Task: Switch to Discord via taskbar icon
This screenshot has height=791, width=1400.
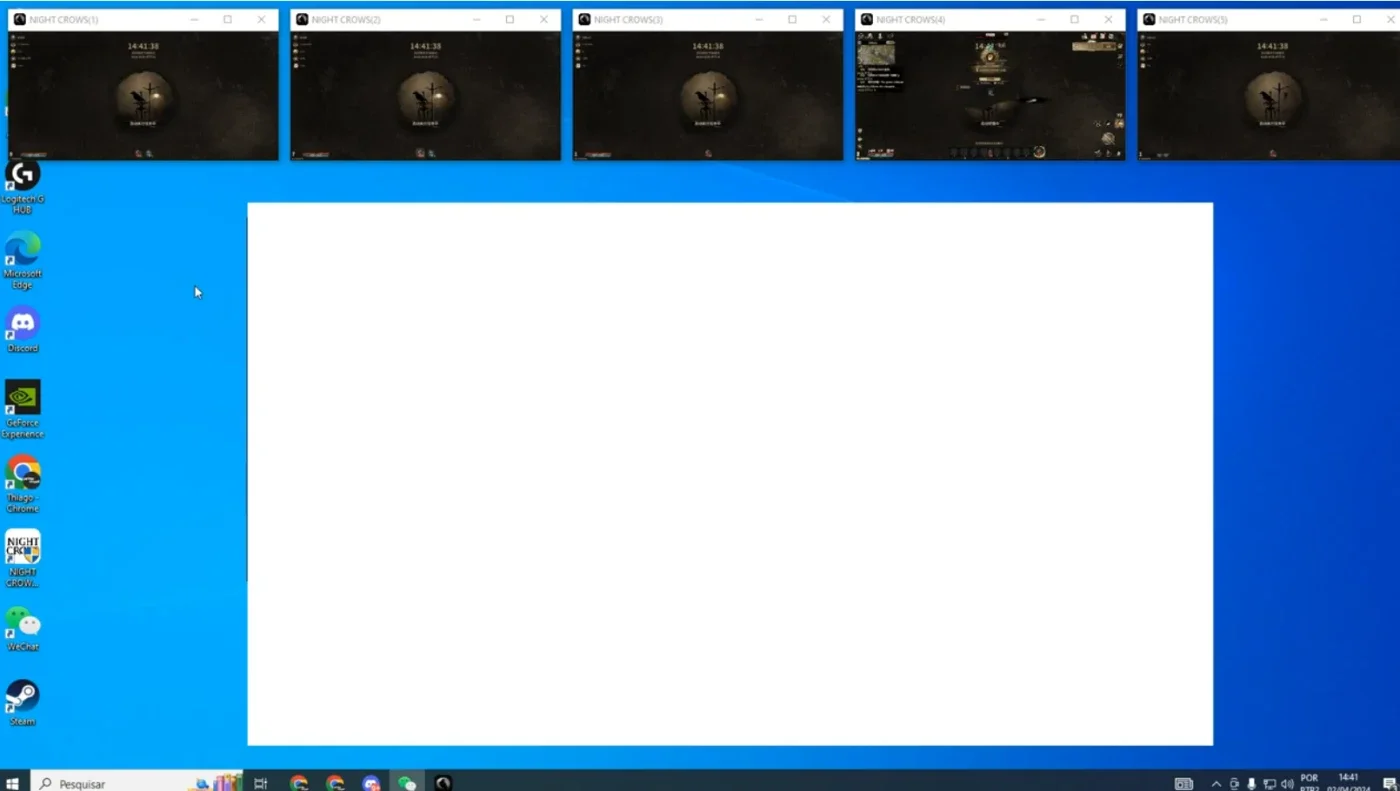Action: click(x=371, y=783)
